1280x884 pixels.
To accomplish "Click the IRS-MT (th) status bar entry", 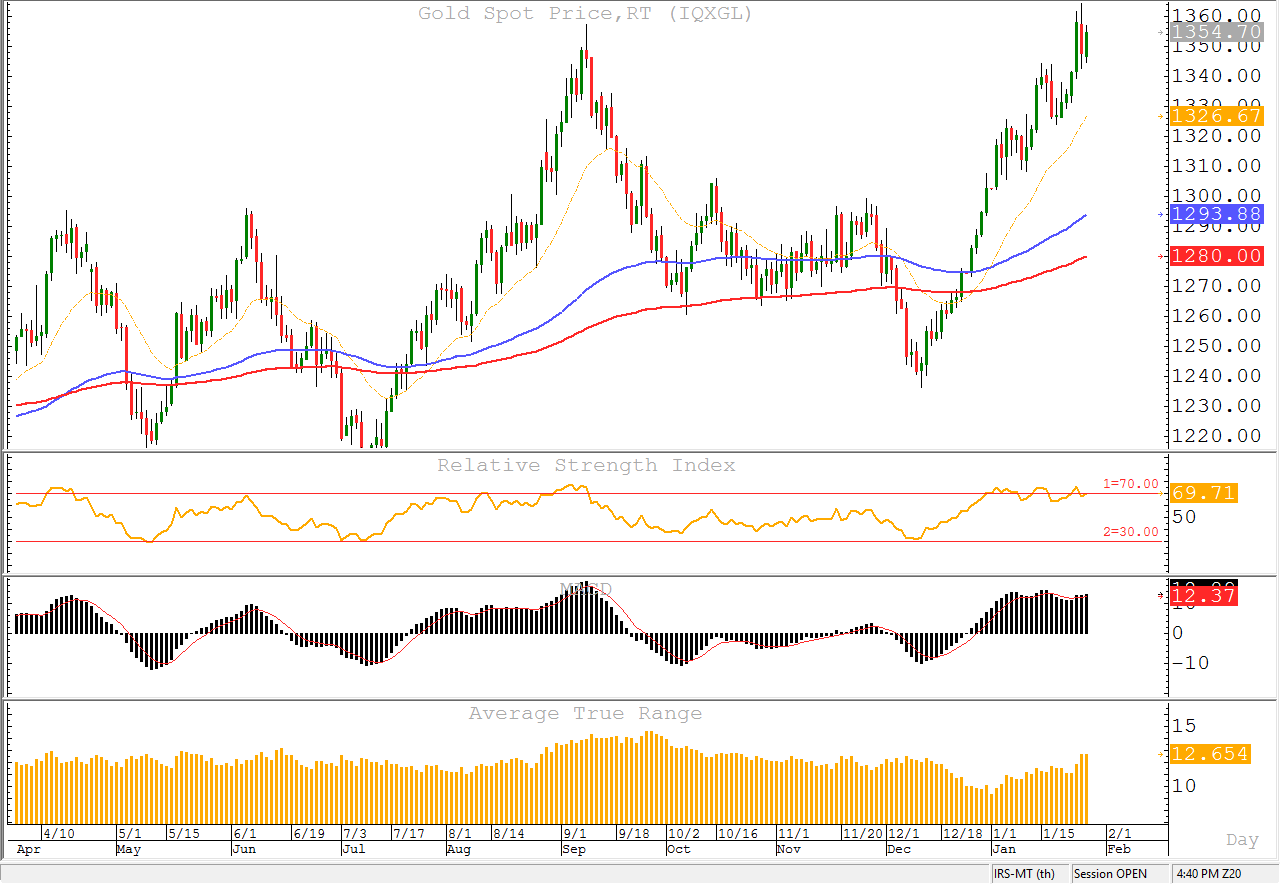I will 1023,874.
